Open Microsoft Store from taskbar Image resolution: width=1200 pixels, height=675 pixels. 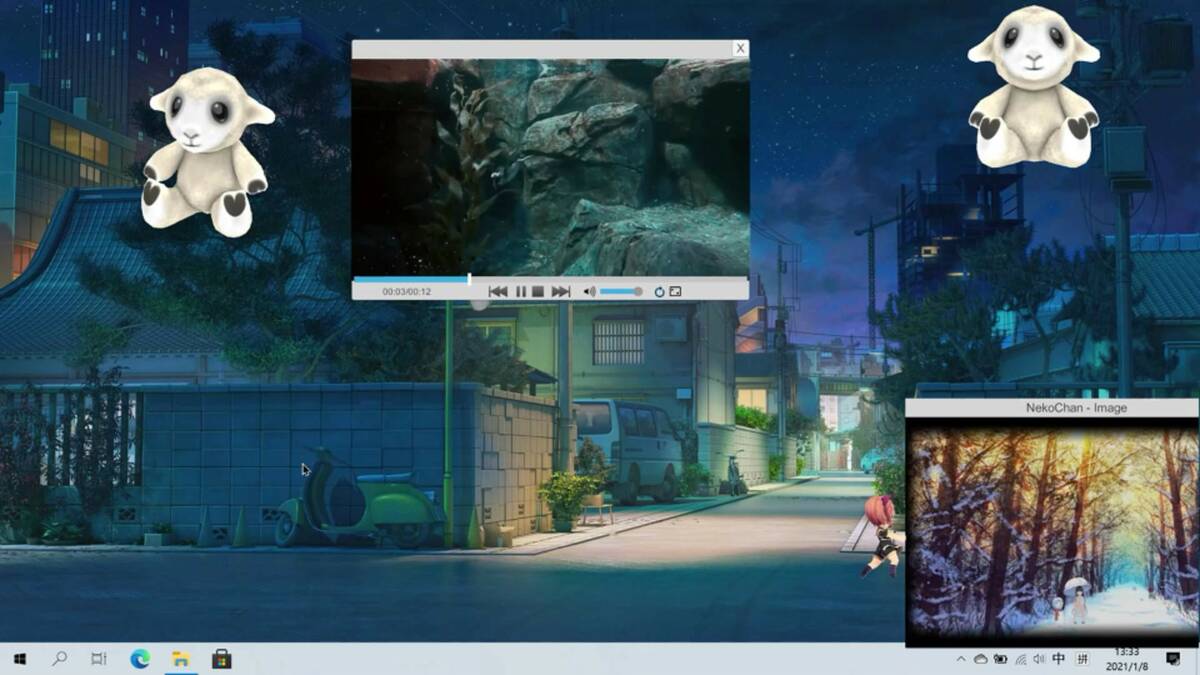click(222, 659)
